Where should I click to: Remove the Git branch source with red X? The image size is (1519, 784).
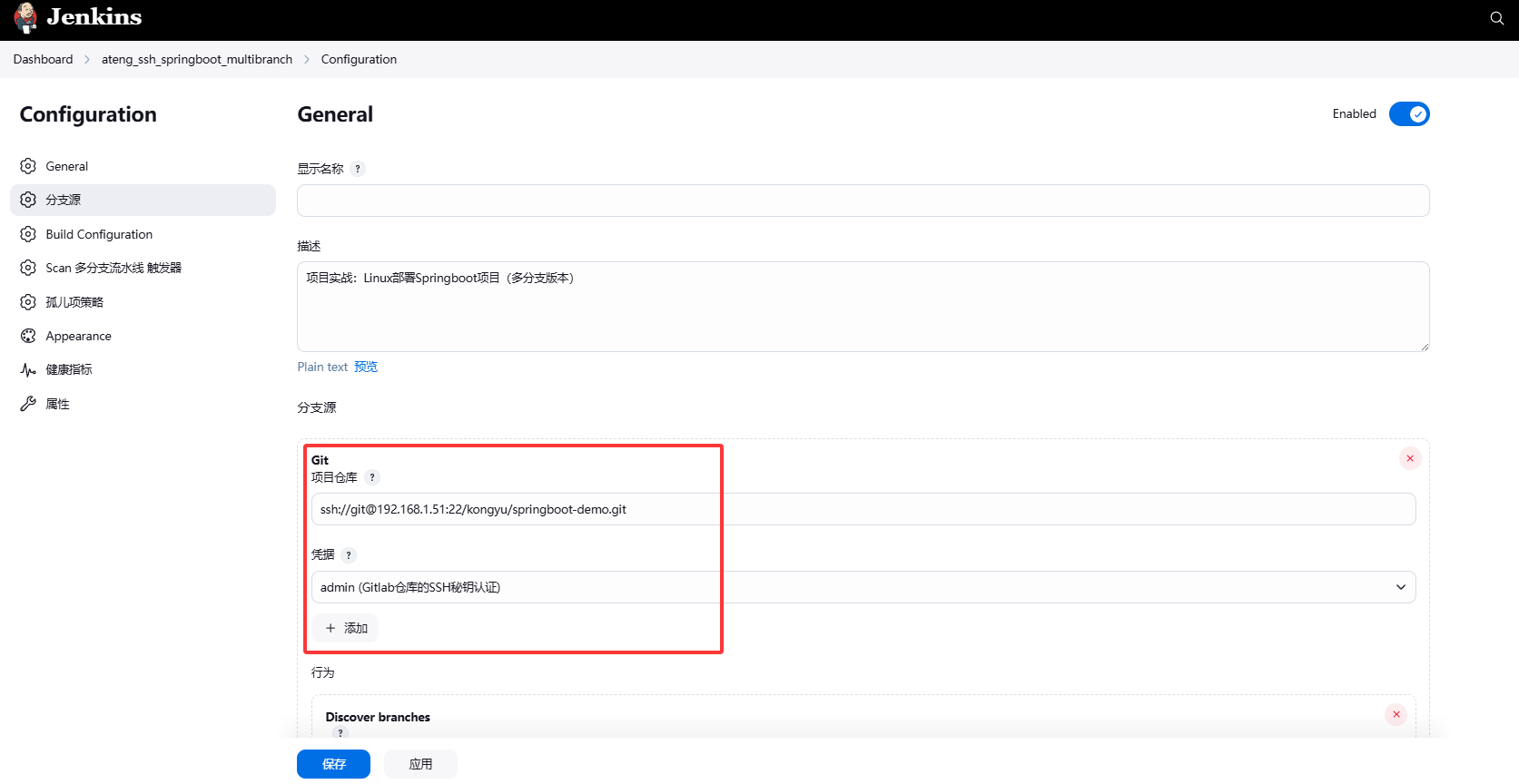[1409, 458]
